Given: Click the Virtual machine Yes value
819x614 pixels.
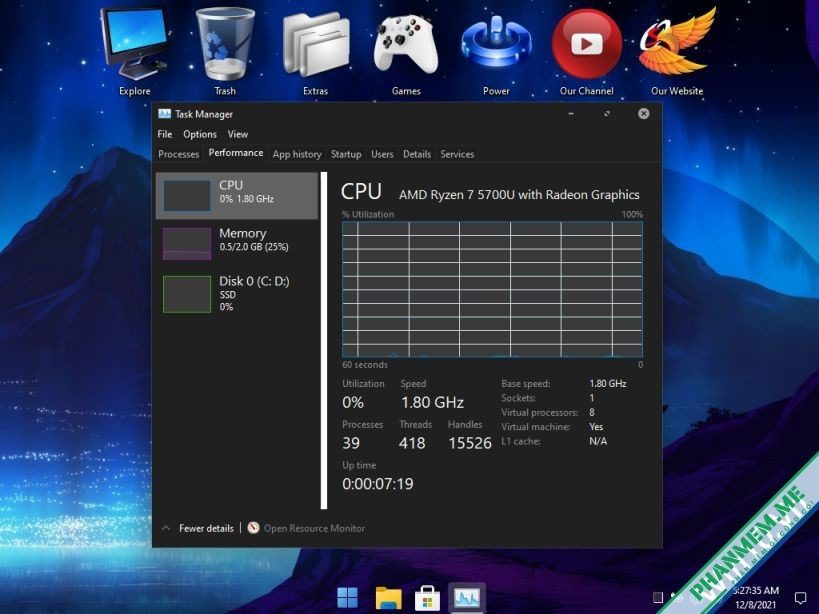Looking at the screenshot, I should tap(596, 427).
